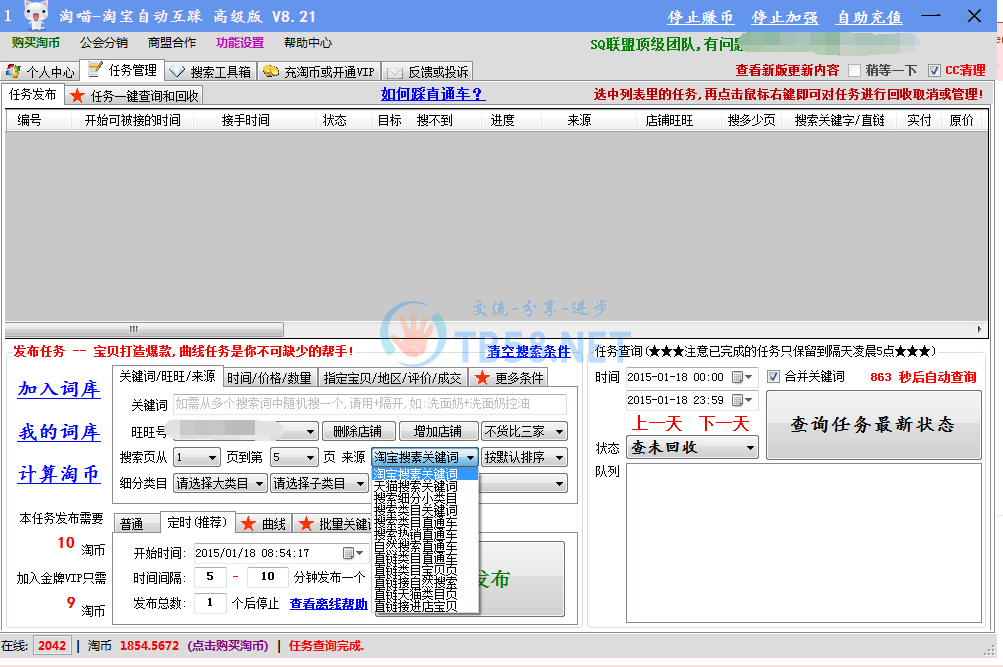Go to 上一天 previous day
The width and height of the screenshot is (1003, 667).
tap(657, 423)
